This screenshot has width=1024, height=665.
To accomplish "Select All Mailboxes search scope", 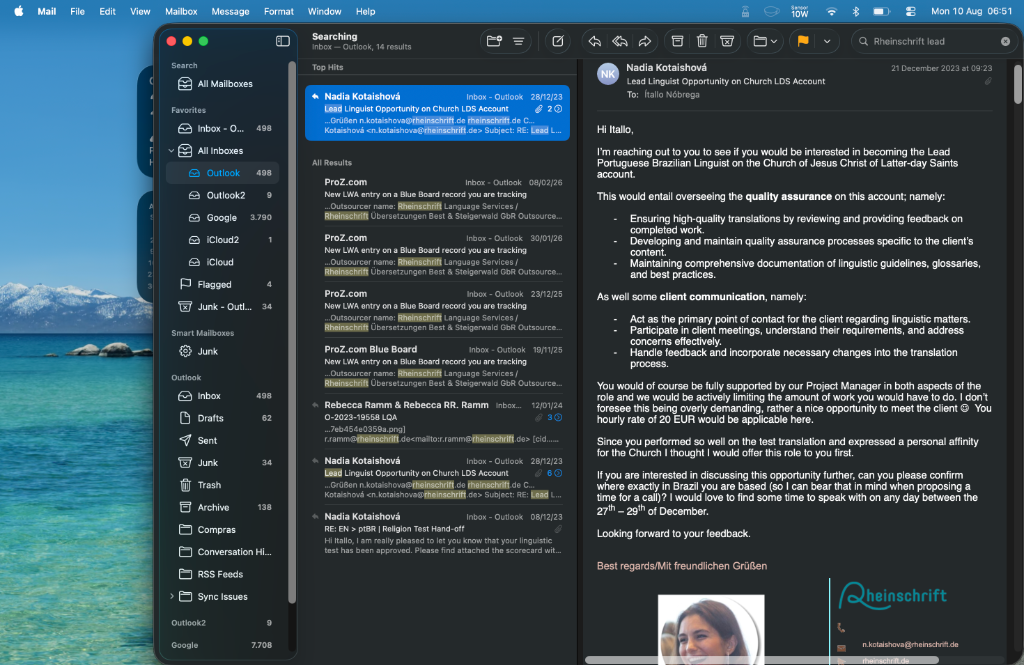I will coord(224,84).
